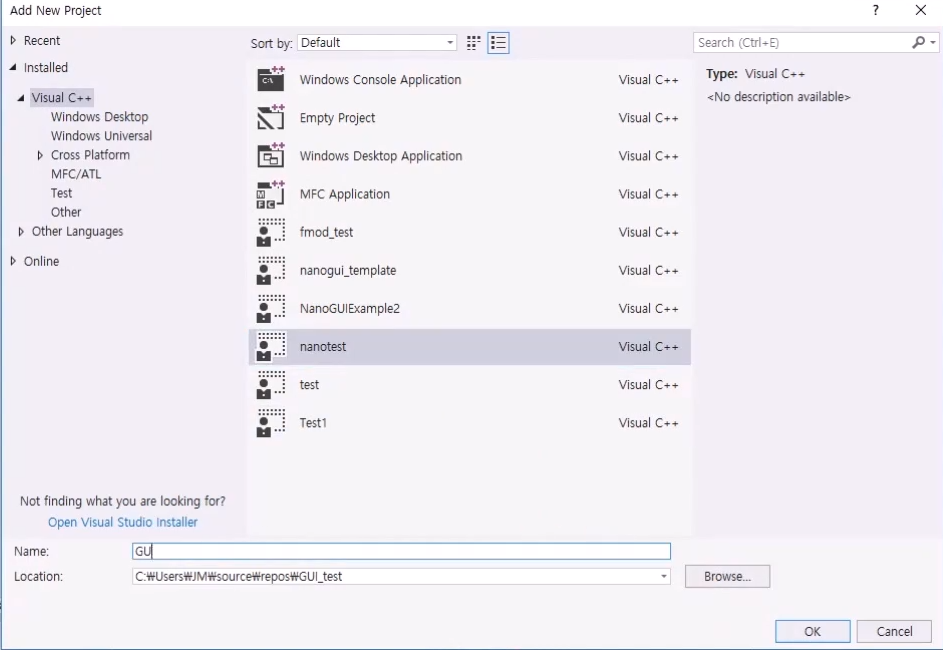
Task: Select the Visual C++ tree label
Action: point(61,97)
